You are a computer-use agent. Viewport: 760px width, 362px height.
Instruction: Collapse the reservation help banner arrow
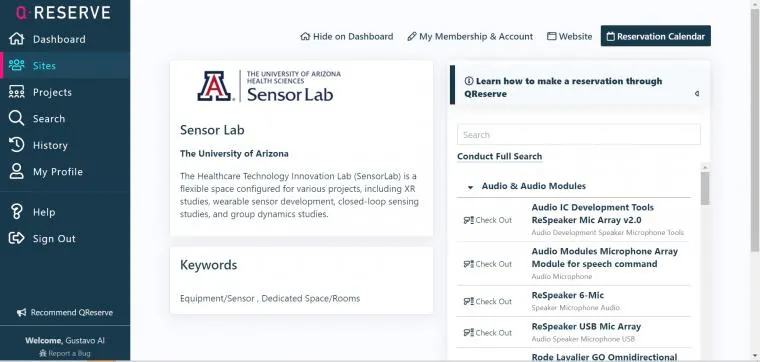697,94
